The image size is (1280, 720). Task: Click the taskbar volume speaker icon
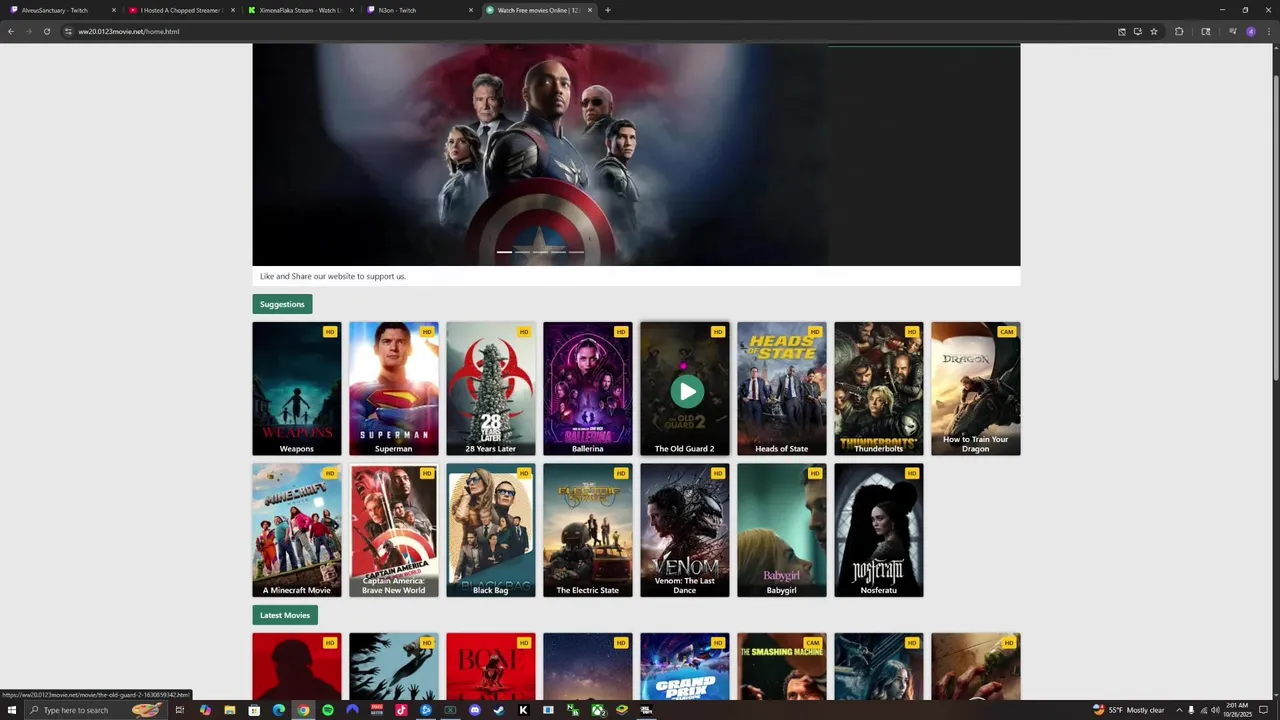pos(1215,710)
